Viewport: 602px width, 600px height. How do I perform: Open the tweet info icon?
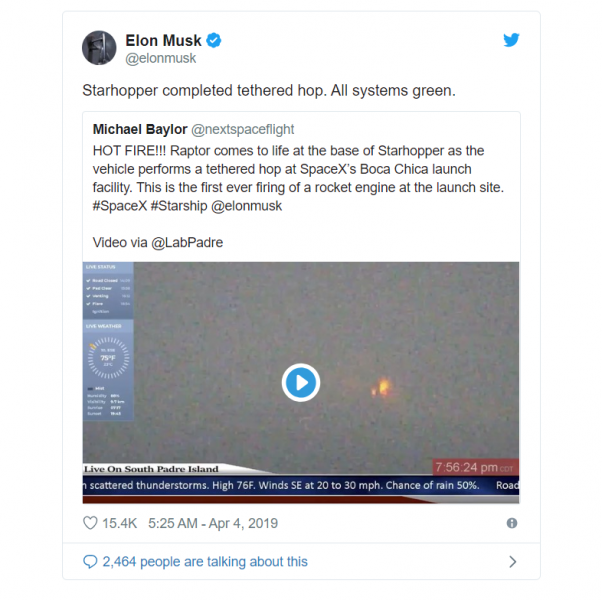[x=512, y=523]
